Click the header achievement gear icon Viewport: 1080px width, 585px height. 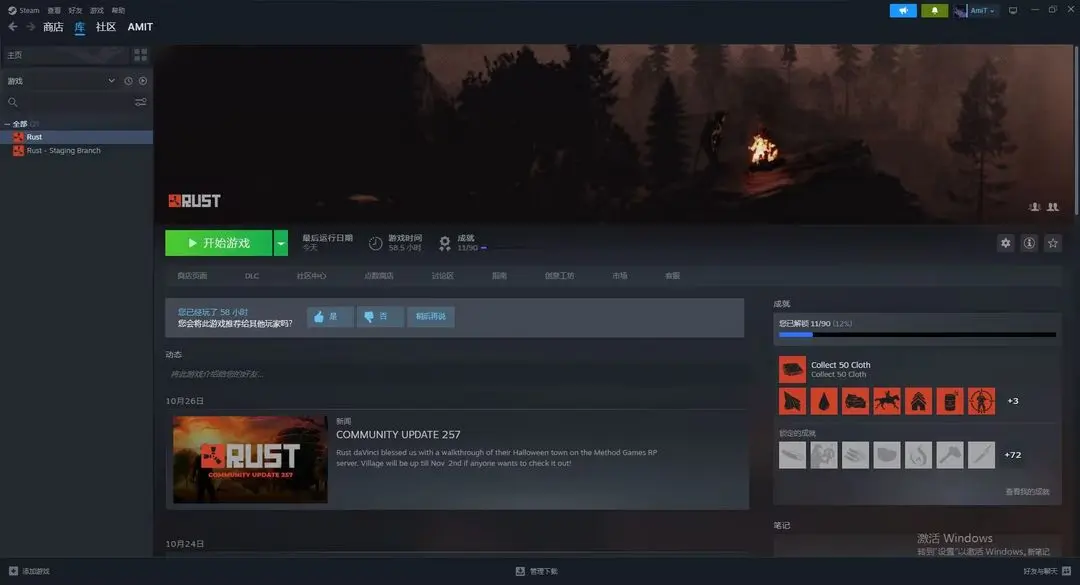click(445, 243)
